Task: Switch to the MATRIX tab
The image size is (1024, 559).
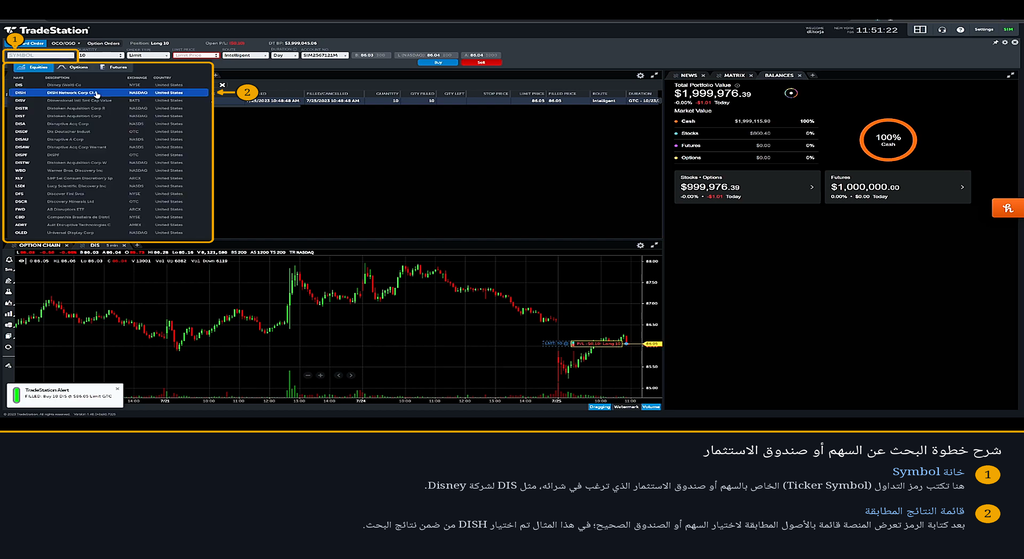Action: (x=733, y=75)
